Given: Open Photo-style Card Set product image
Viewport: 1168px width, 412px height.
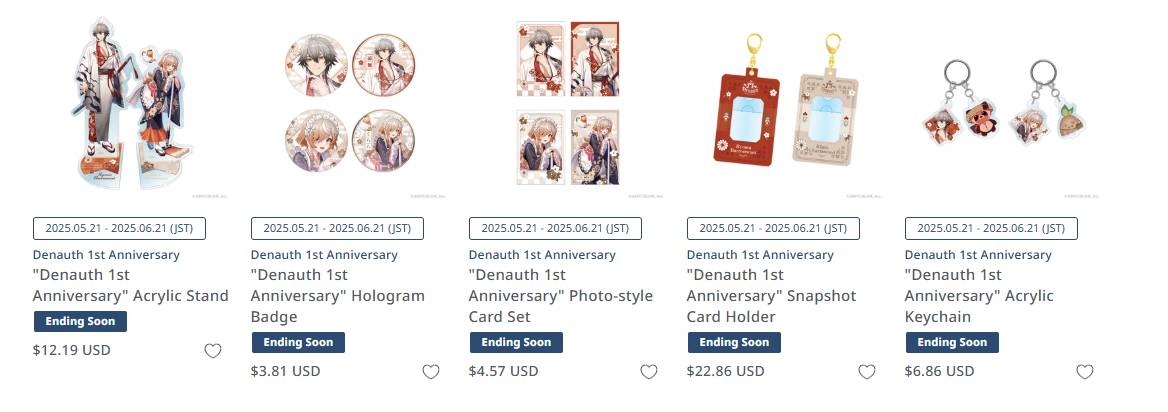Looking at the screenshot, I should click(568, 104).
